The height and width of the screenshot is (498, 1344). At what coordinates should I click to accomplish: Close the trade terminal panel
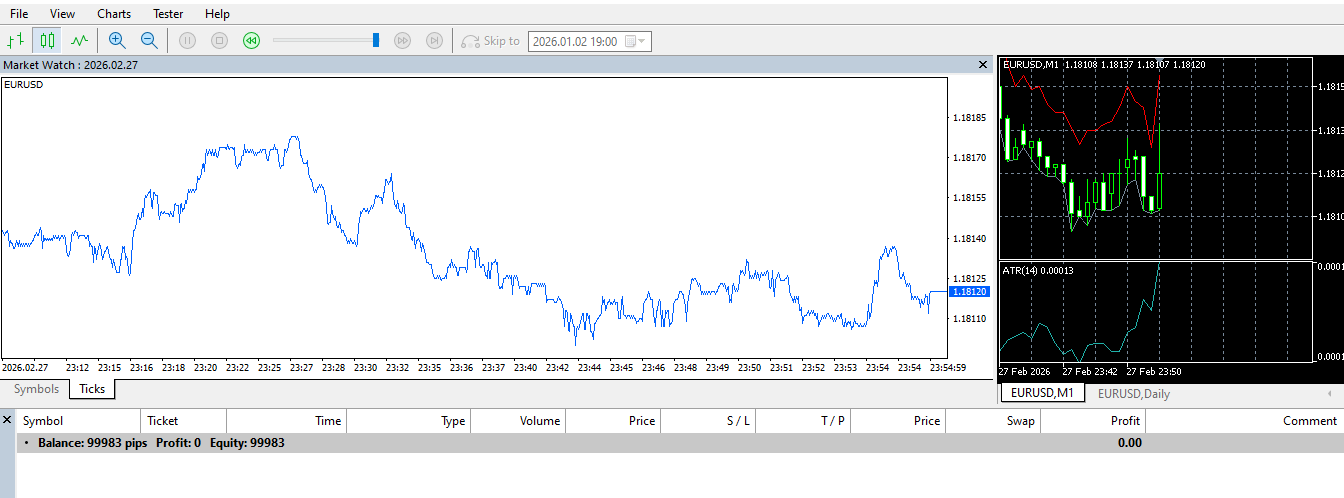(x=7, y=420)
